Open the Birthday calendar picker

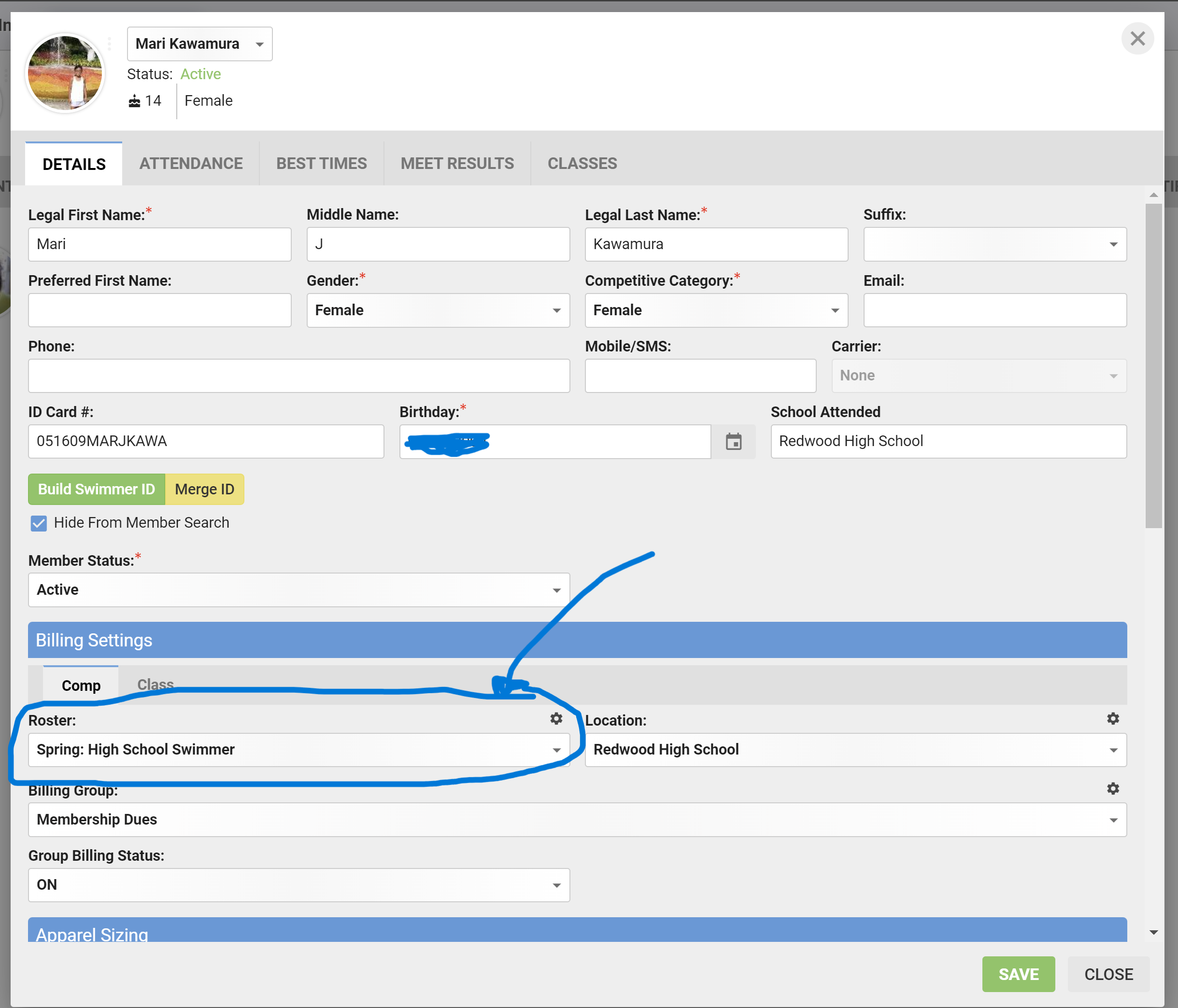[x=734, y=442]
